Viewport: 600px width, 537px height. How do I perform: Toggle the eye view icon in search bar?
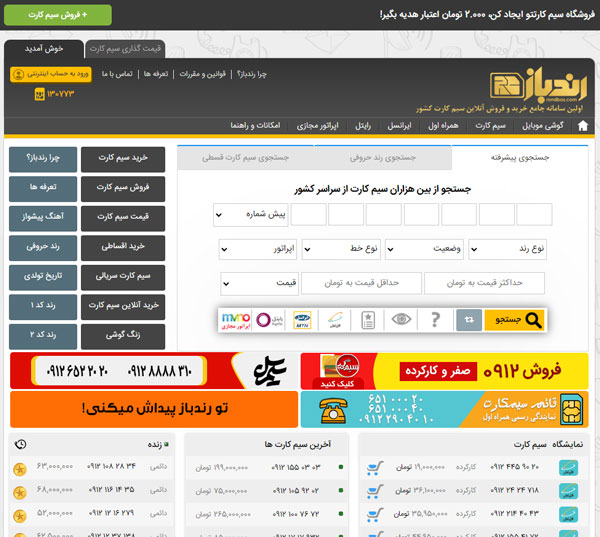[x=401, y=319]
